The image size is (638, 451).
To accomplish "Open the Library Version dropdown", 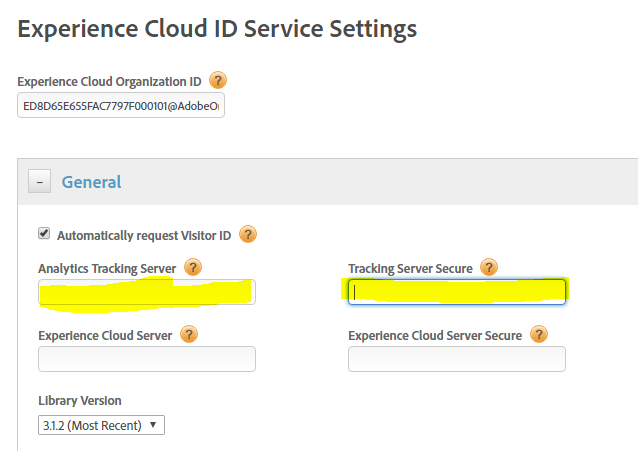I will pyautogui.click(x=101, y=425).
